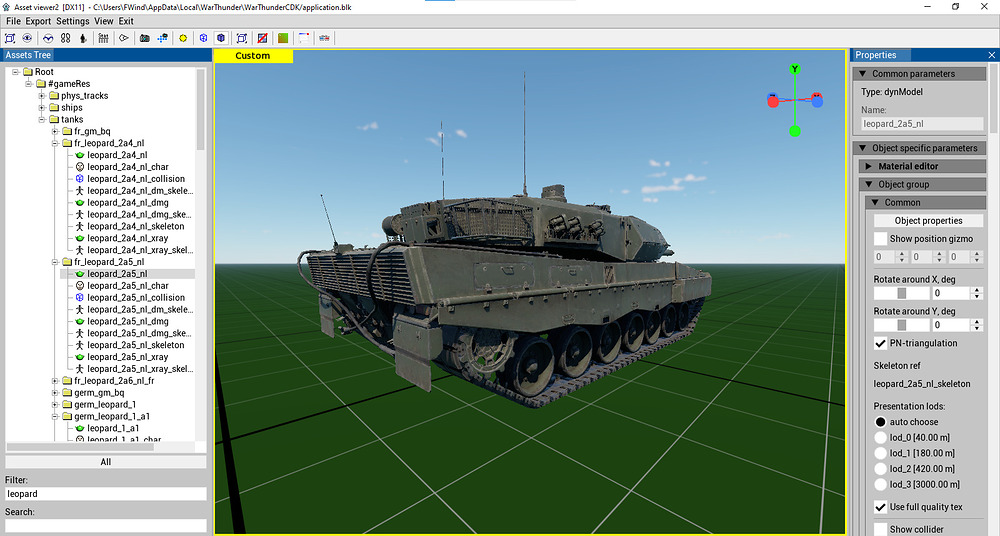Click the frame box icon after the cubes
The image size is (1000, 536).
242,38
